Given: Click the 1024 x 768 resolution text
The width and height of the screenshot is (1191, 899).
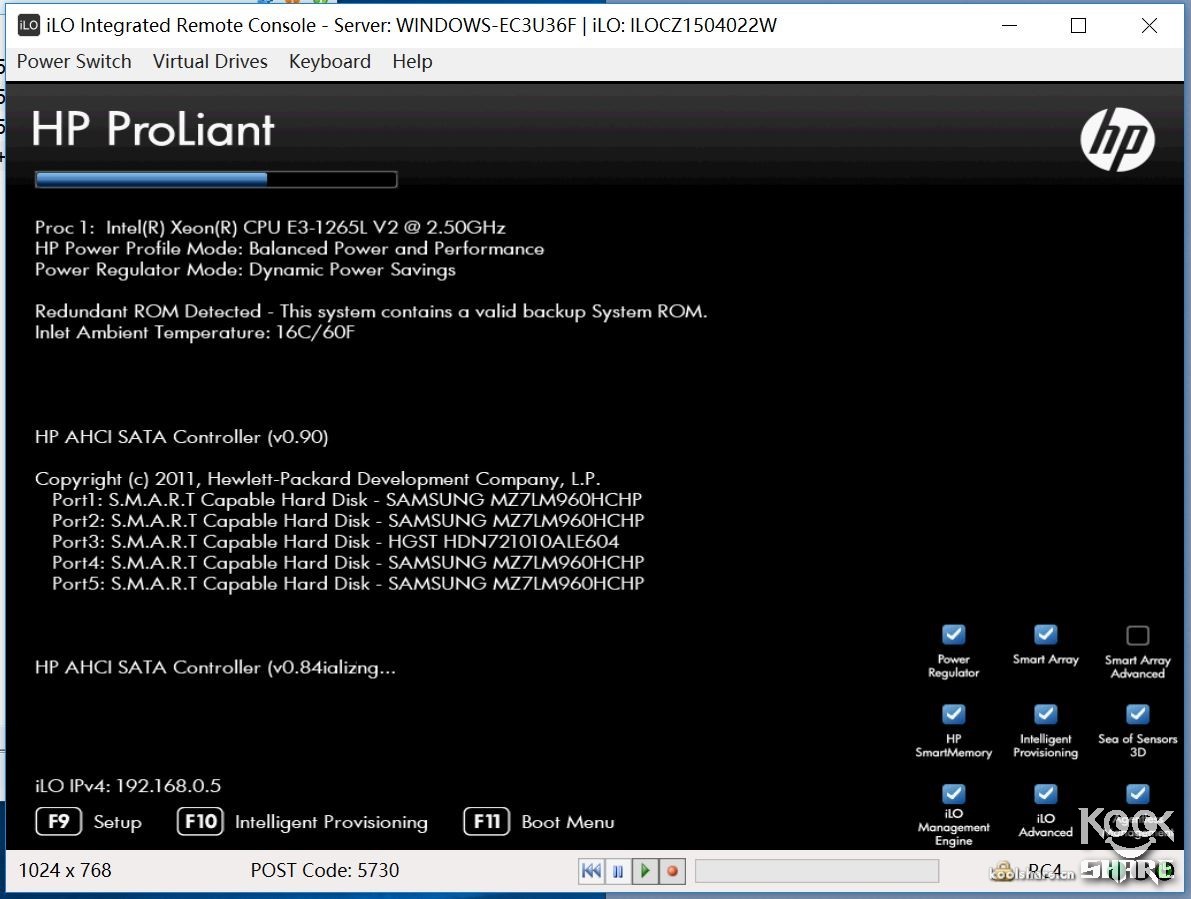Looking at the screenshot, I should coord(65,870).
